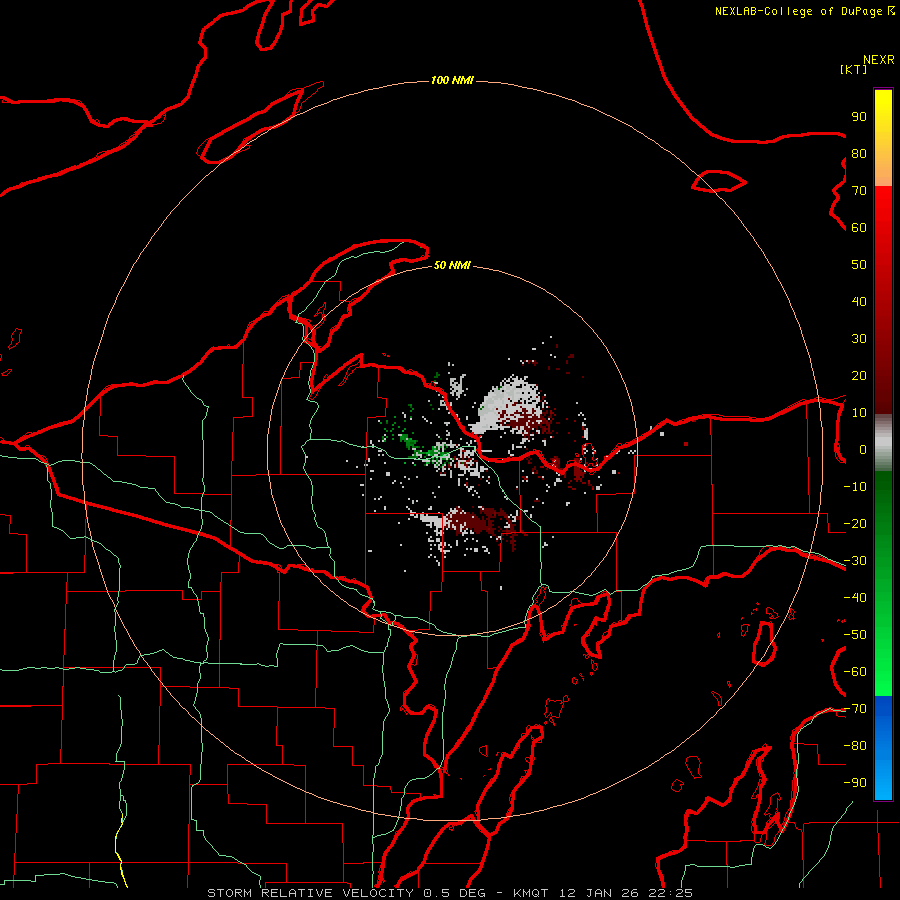Click the Storm Relative Velocity product caption
The image size is (900, 900).
coord(449,893)
